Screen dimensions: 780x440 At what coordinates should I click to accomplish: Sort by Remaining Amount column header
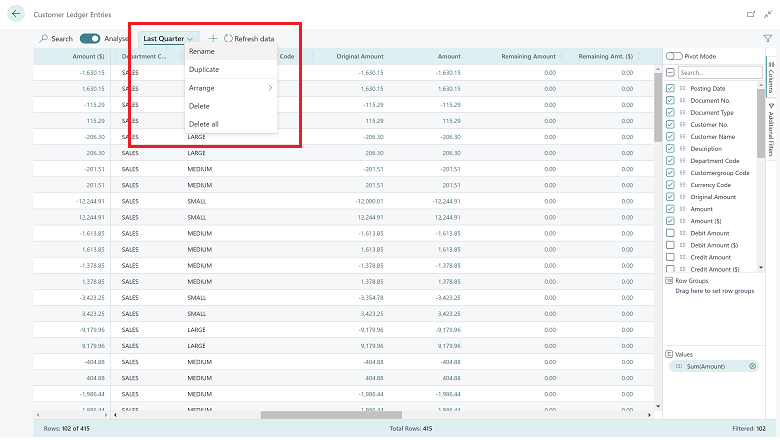coord(528,56)
